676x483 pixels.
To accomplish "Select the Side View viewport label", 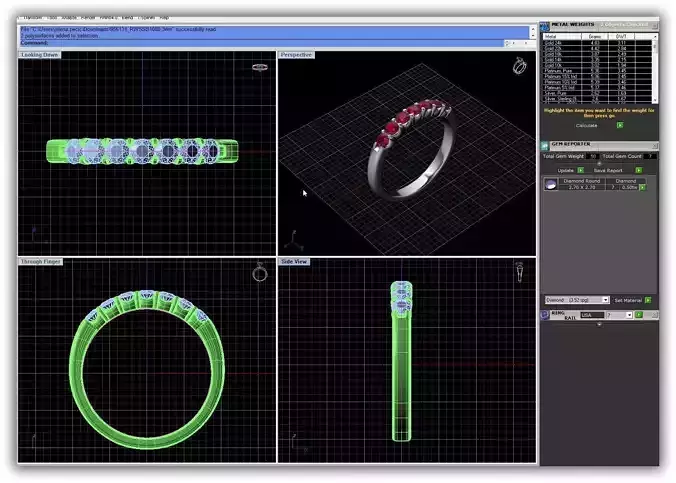I will [294, 261].
